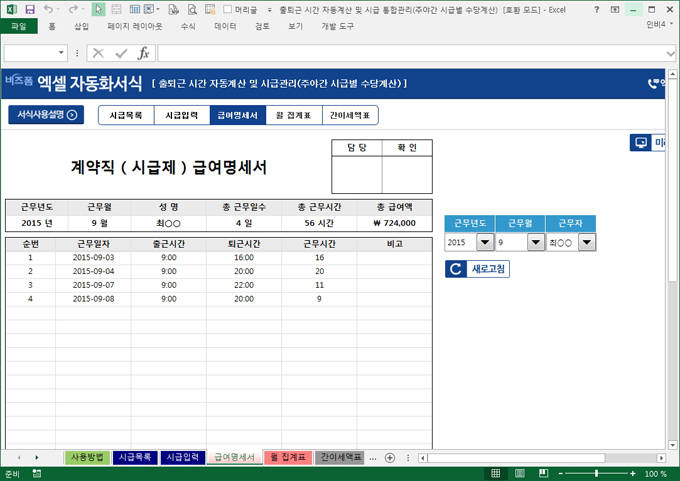Open the Name Box dropdown arrow

point(62,53)
